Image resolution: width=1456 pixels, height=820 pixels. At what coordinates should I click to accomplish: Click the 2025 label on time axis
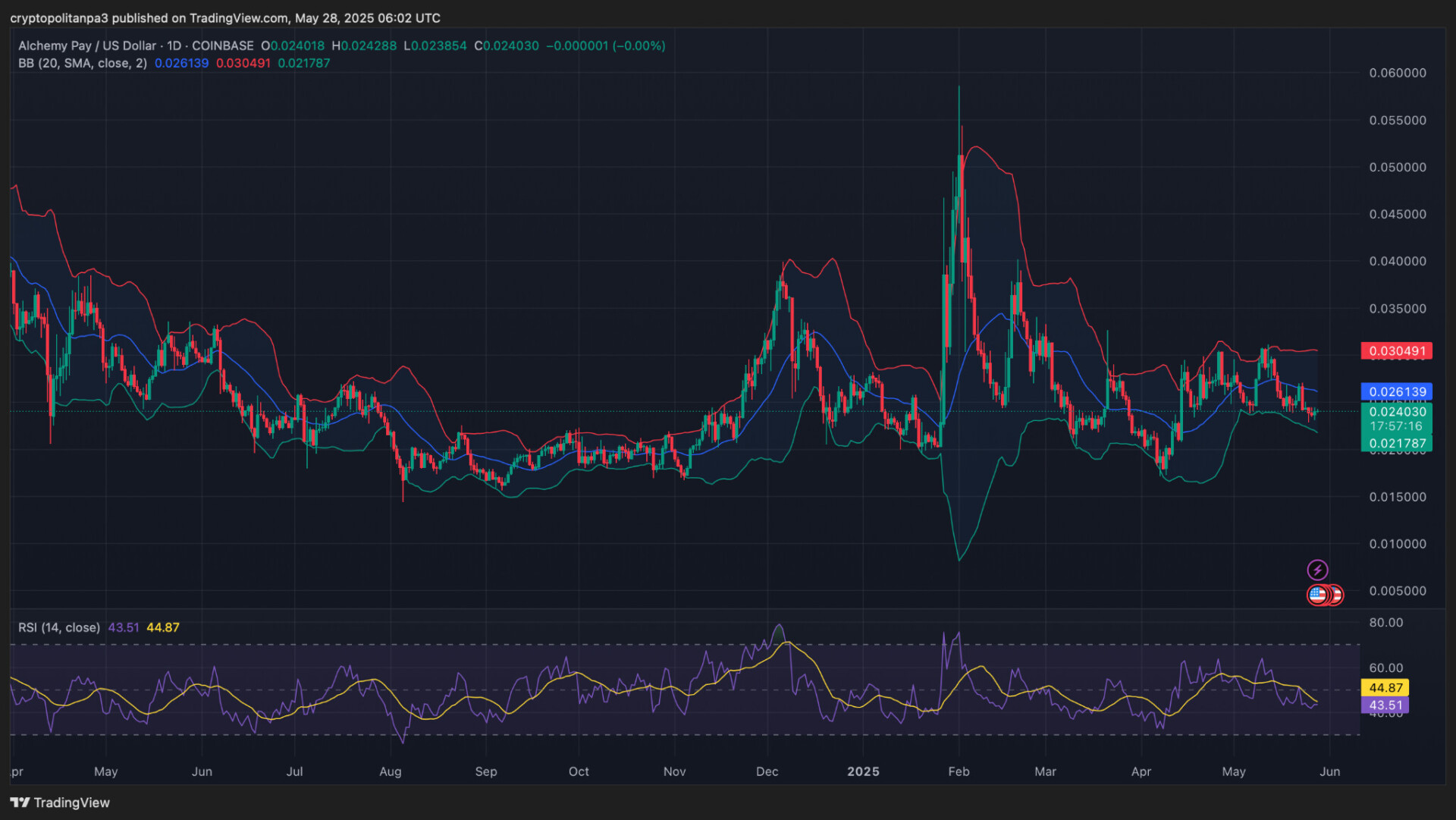coord(863,771)
